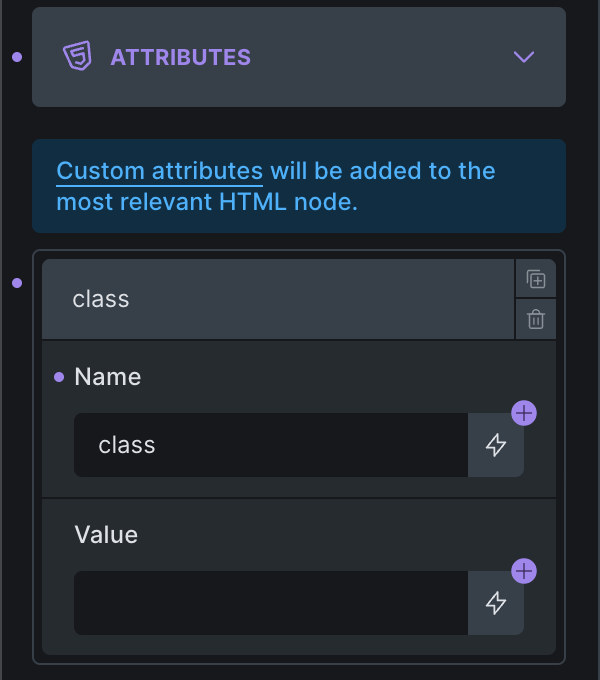Viewport: 600px width, 680px height.
Task: Click the purple plus on Value field
Action: point(524,571)
